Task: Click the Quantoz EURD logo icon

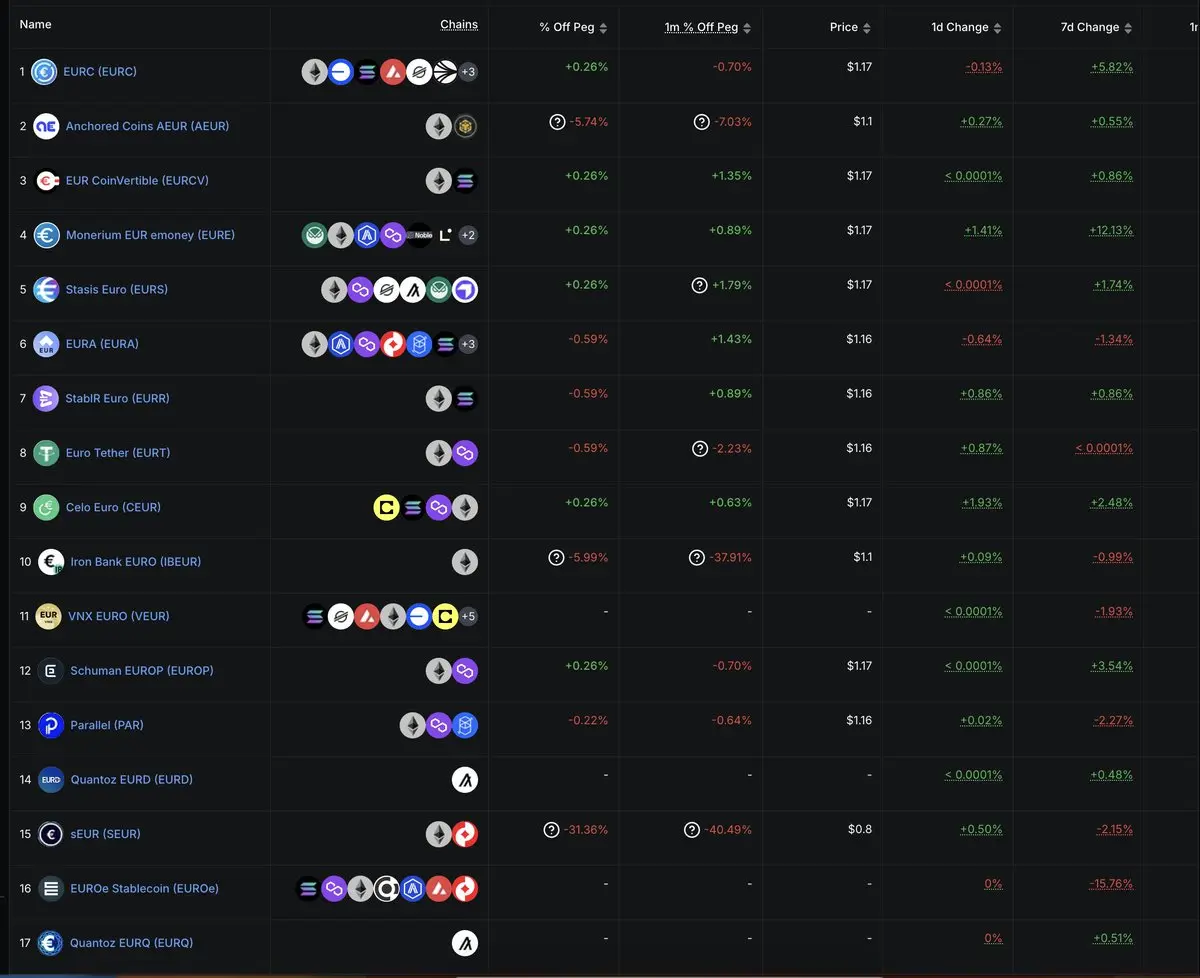Action: [51, 780]
